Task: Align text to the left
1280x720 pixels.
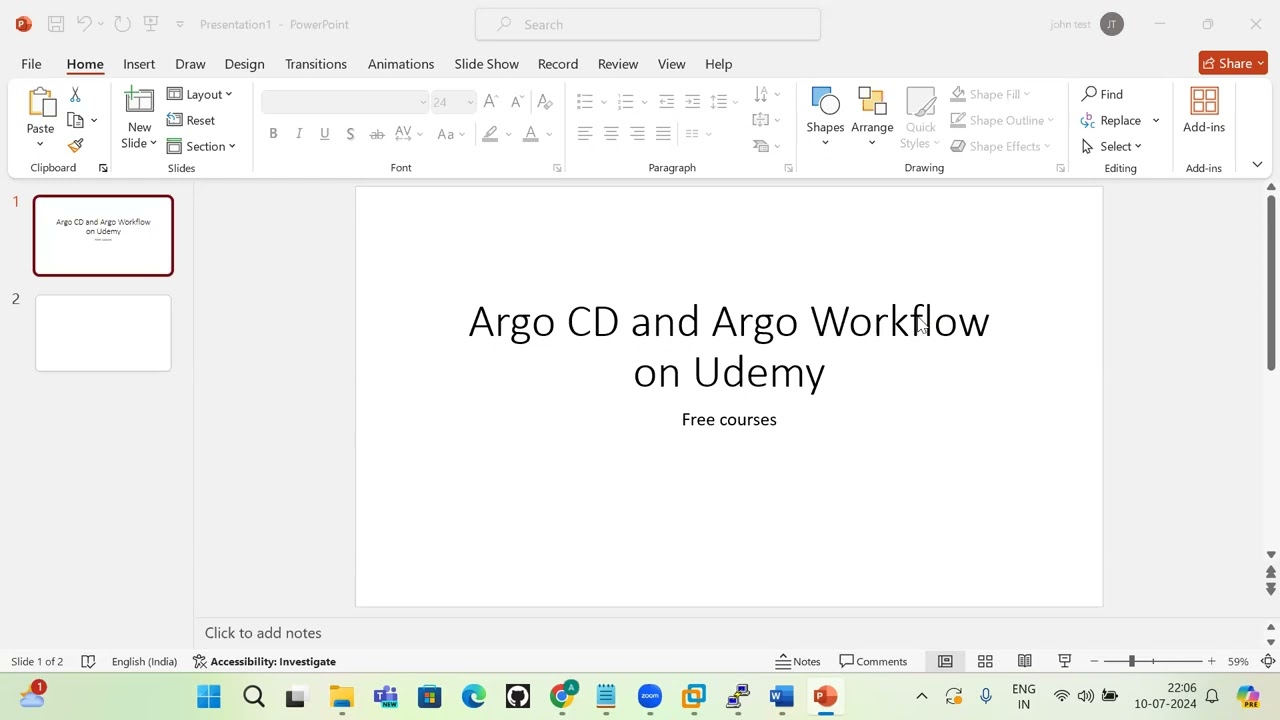Action: pos(585,133)
